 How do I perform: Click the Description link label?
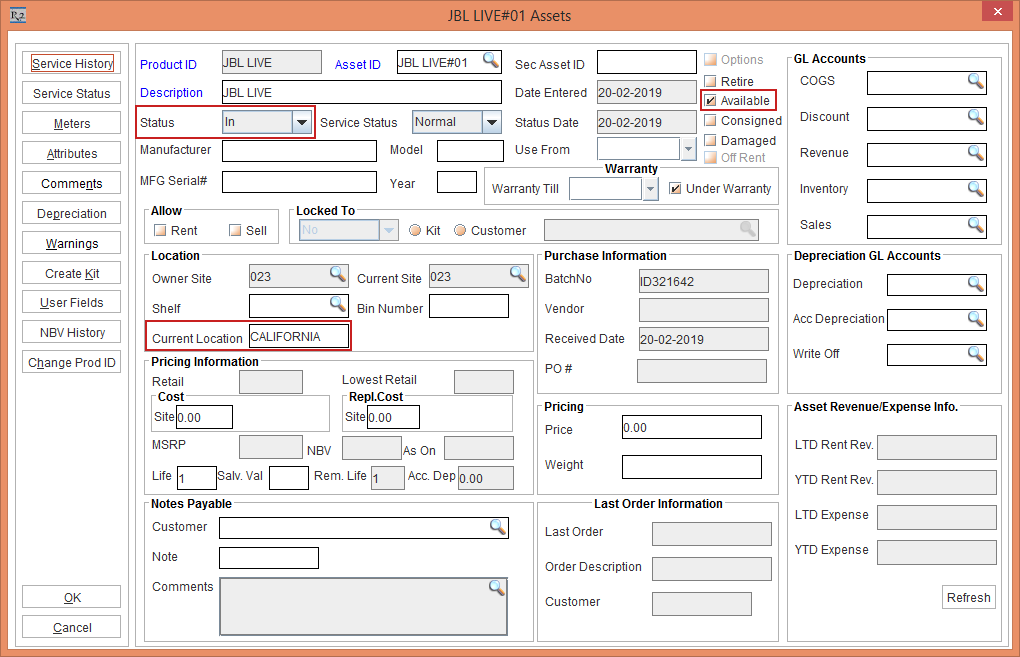click(x=172, y=92)
